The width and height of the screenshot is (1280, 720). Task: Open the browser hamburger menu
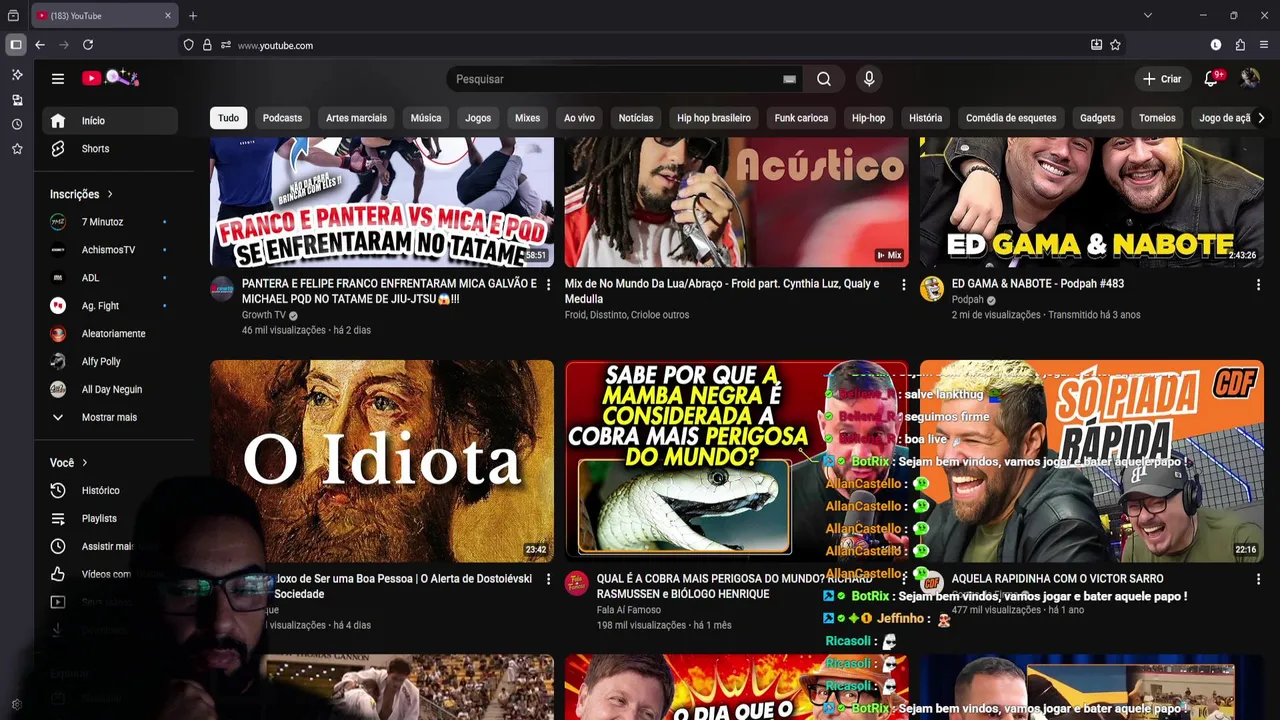1264,45
